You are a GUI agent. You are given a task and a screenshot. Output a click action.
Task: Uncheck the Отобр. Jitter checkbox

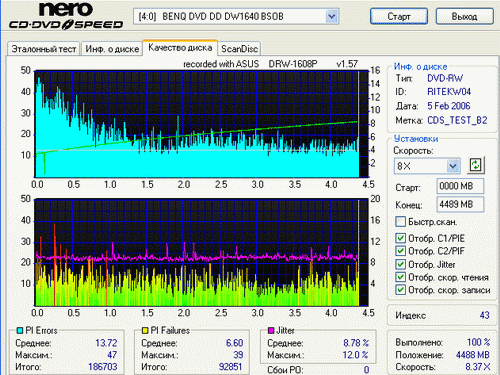(x=400, y=264)
